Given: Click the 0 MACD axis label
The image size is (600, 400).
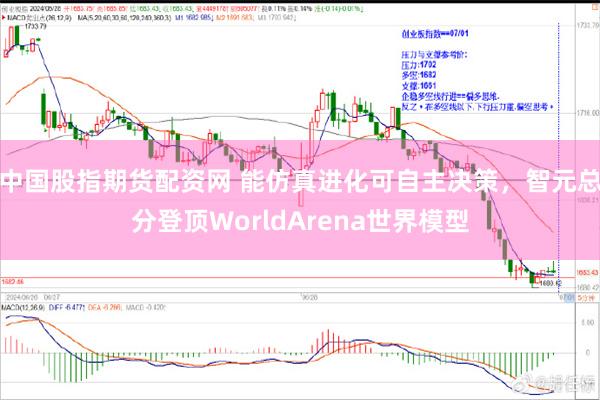Looking at the screenshot, I should coord(588,353).
